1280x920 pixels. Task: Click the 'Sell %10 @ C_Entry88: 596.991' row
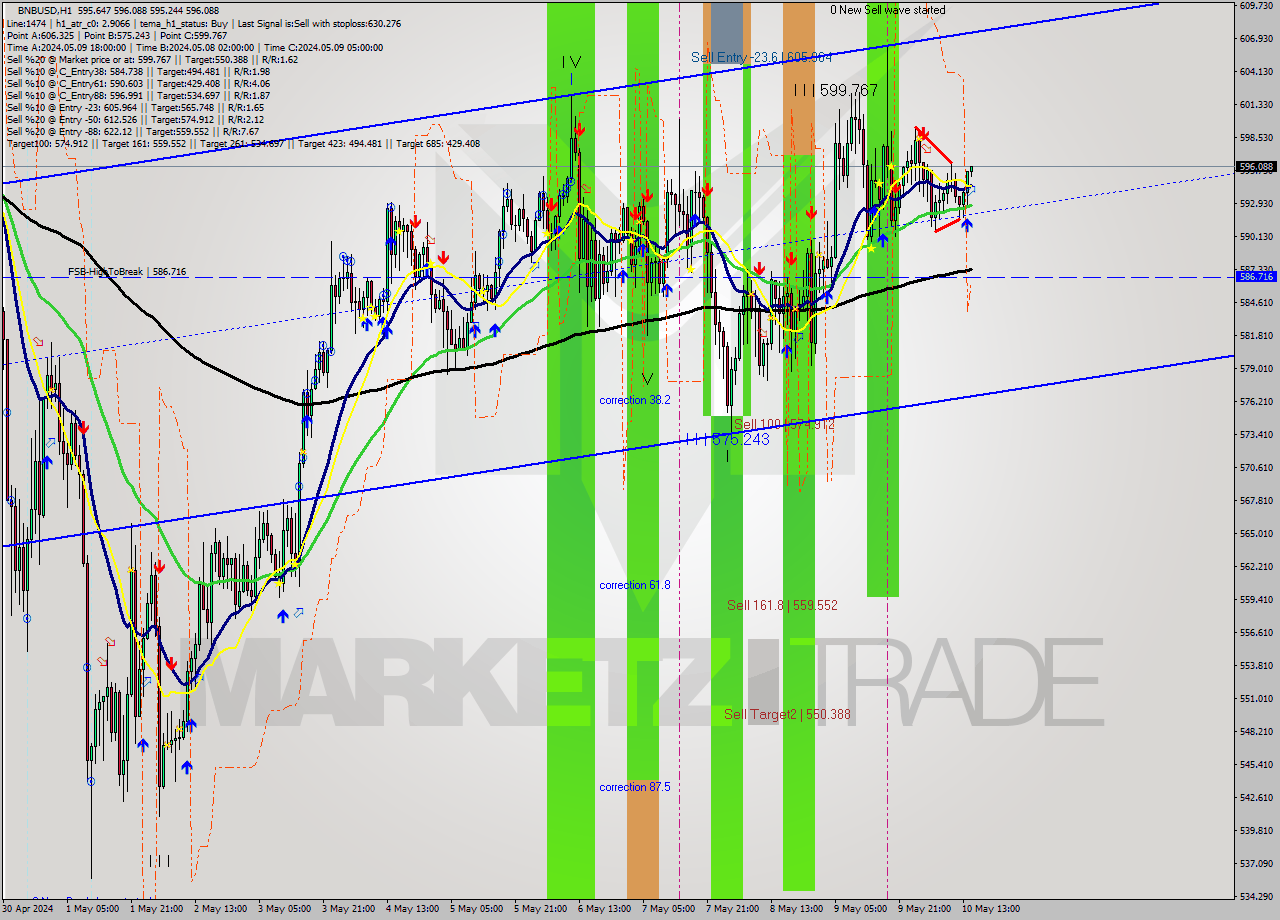[x=137, y=95]
